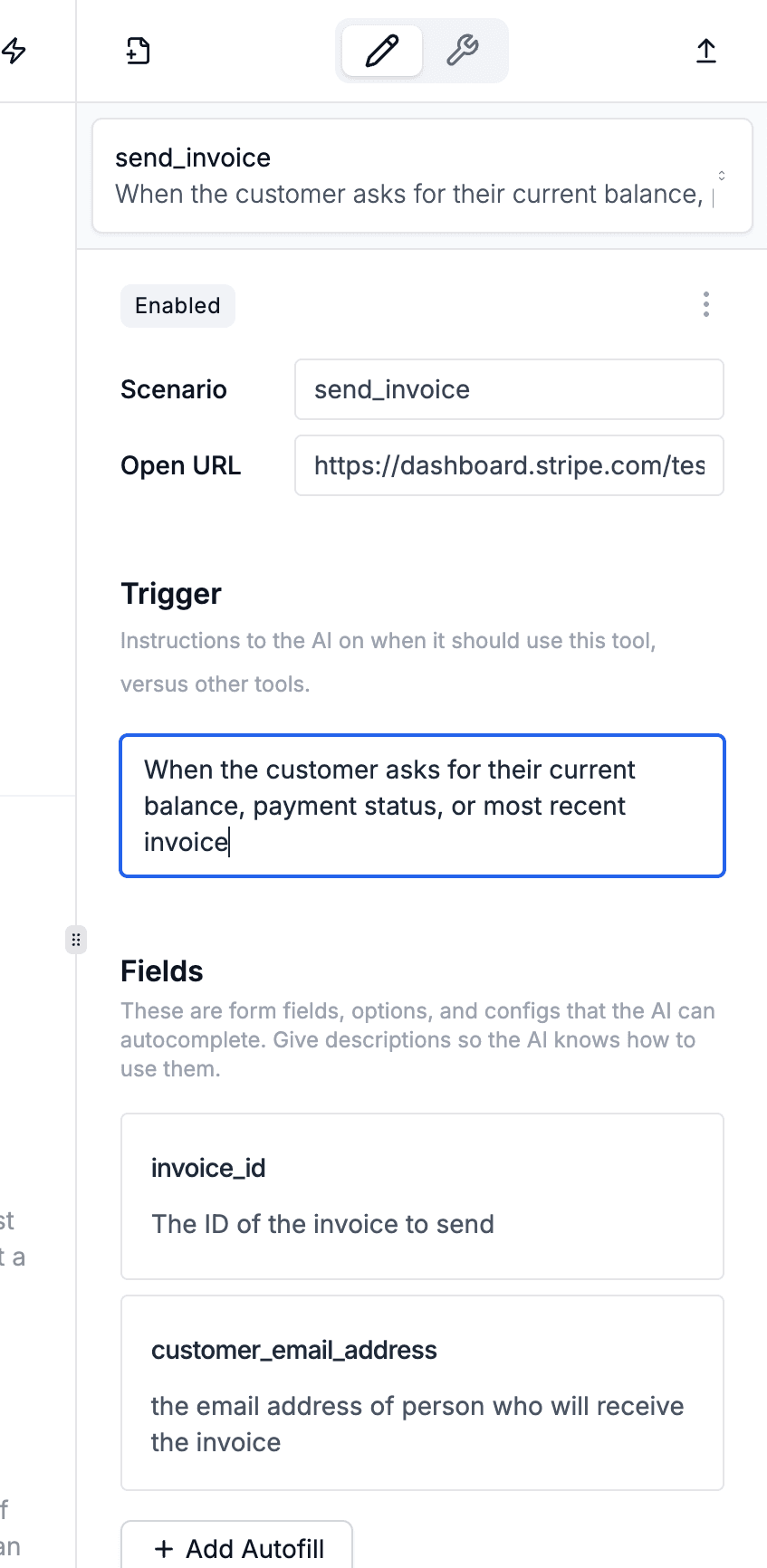Click inside the Open URL input field
The height and width of the screenshot is (1568, 767).
click(x=509, y=465)
